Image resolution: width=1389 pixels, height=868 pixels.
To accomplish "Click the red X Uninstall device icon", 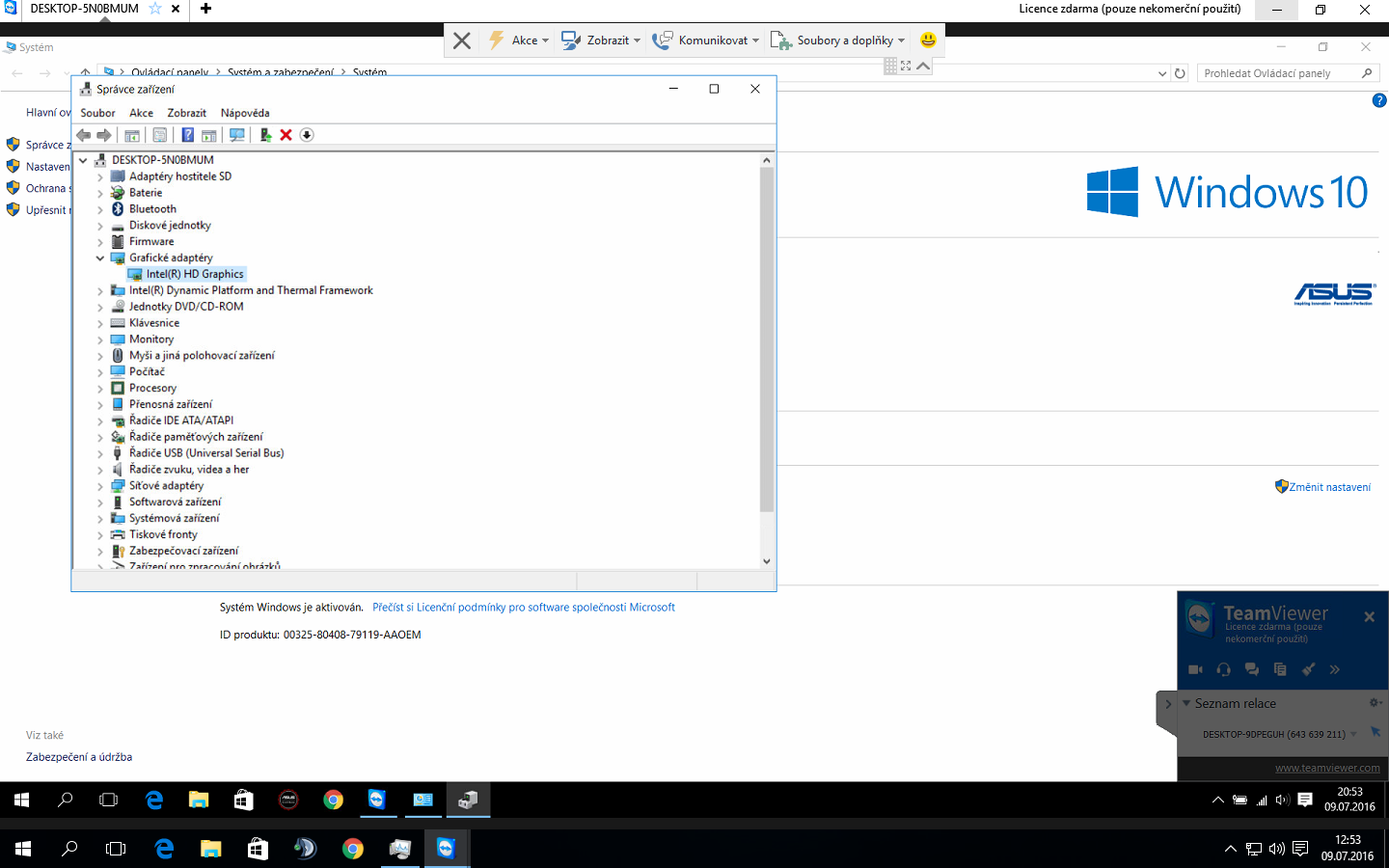I will (x=286, y=135).
